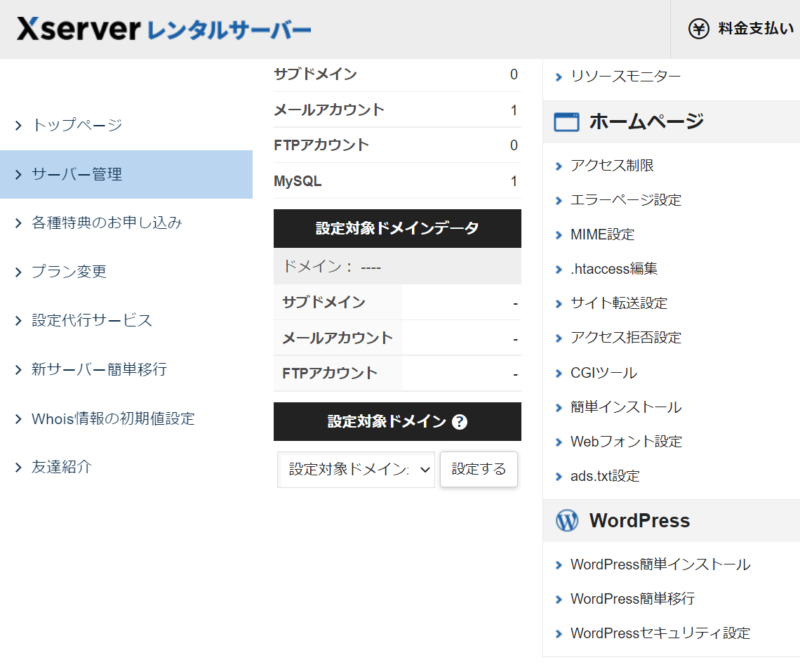The image size is (800, 667).
Task: Click the blue arrow before CGIツール
Action: pos(559,374)
